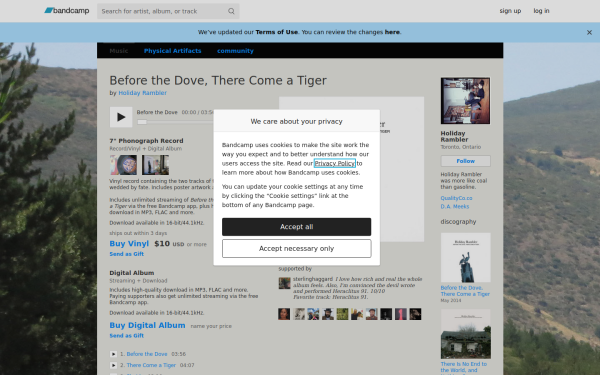
Task: Click the search magnifier icon
Action: click(x=231, y=11)
